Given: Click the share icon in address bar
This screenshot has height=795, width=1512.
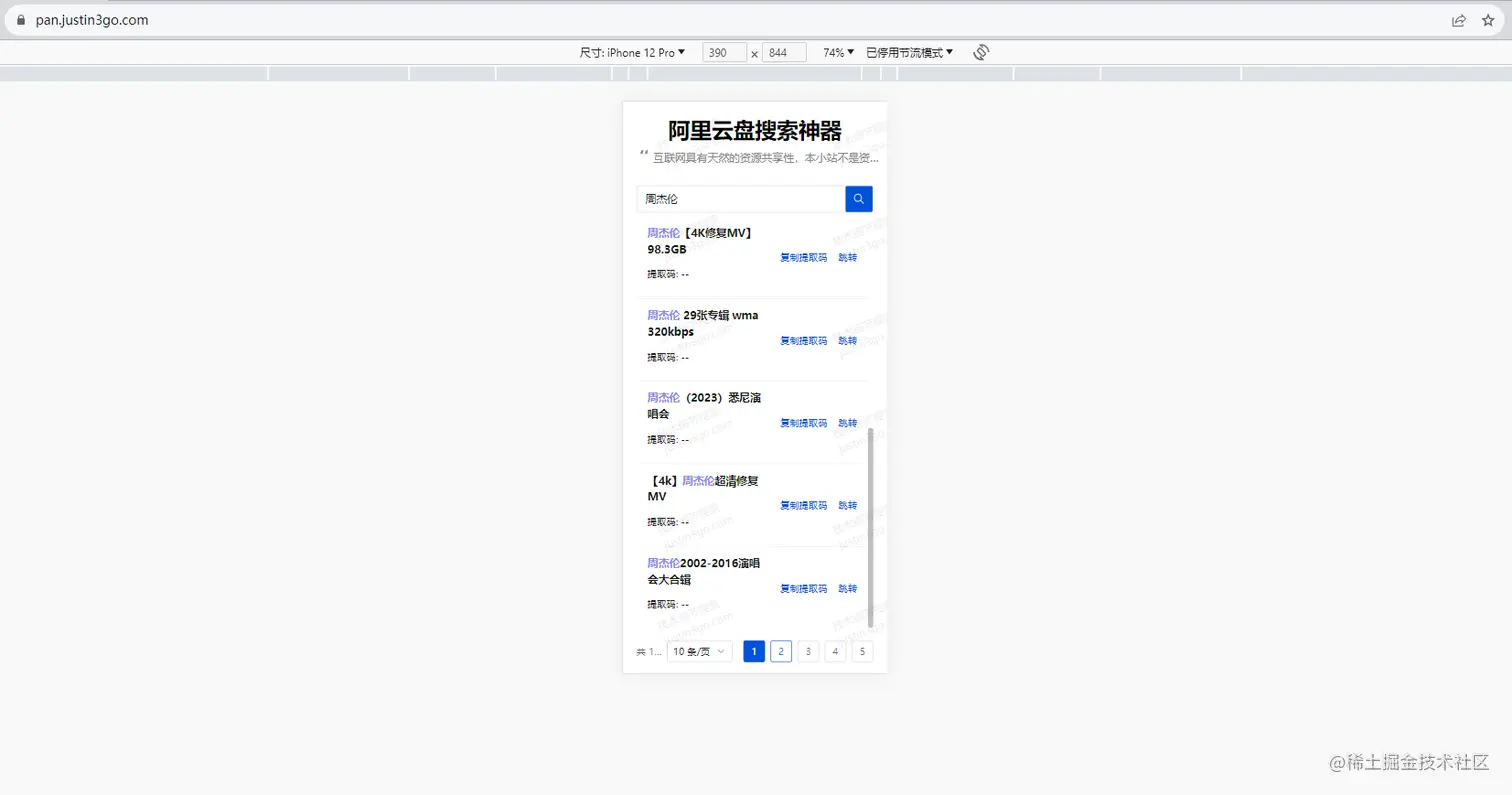Looking at the screenshot, I should coord(1459,20).
